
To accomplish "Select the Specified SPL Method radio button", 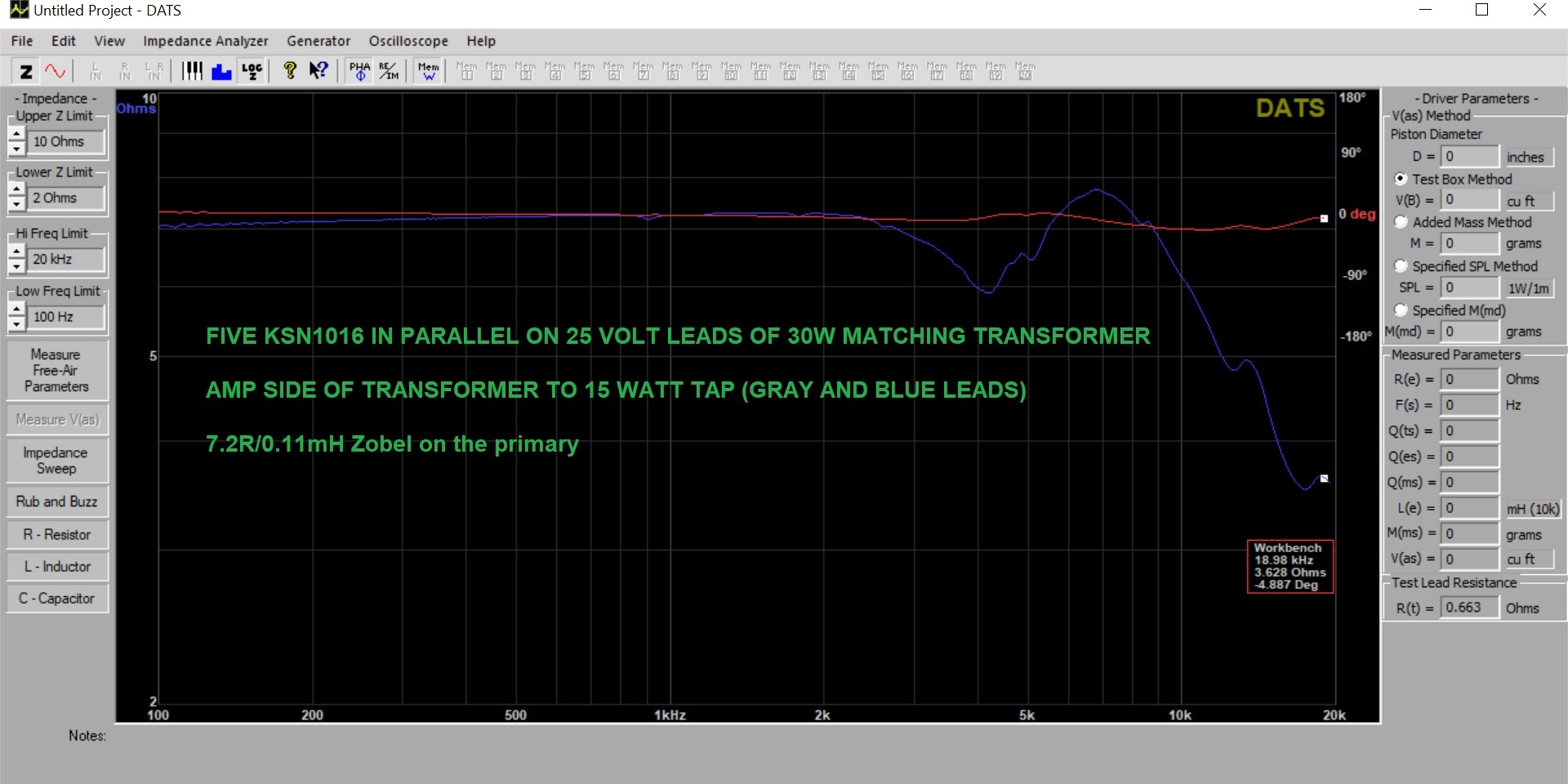I will pyautogui.click(x=1401, y=266).
